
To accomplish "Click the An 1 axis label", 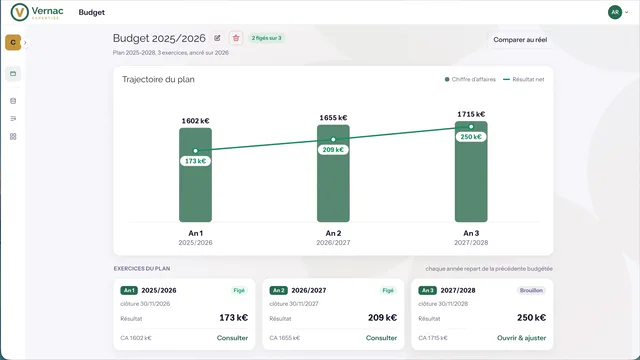I will (x=196, y=233).
